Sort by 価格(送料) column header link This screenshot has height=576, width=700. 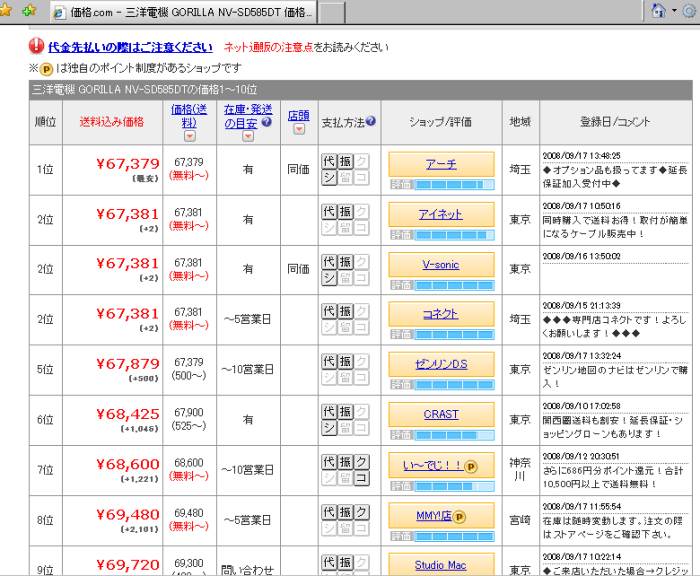(189, 116)
